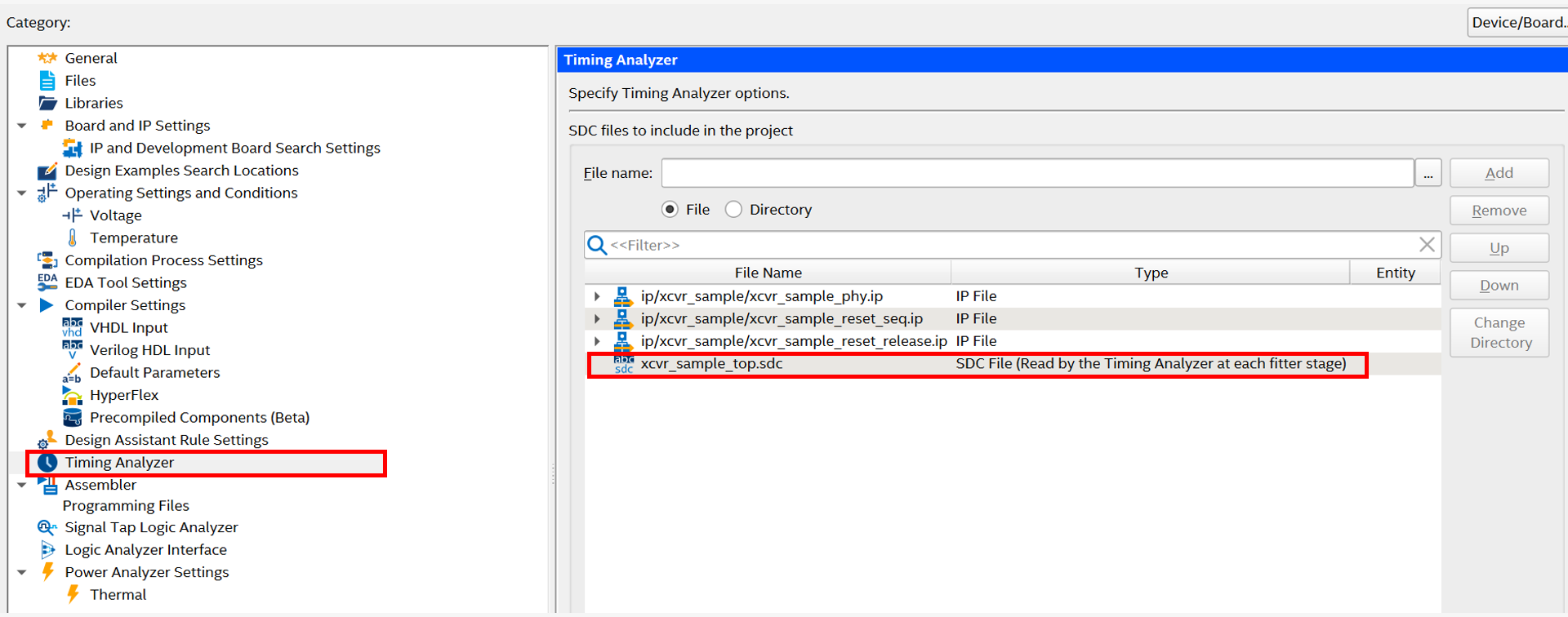Select the File radio button
Screen dimensions: 1568x617
(670, 210)
